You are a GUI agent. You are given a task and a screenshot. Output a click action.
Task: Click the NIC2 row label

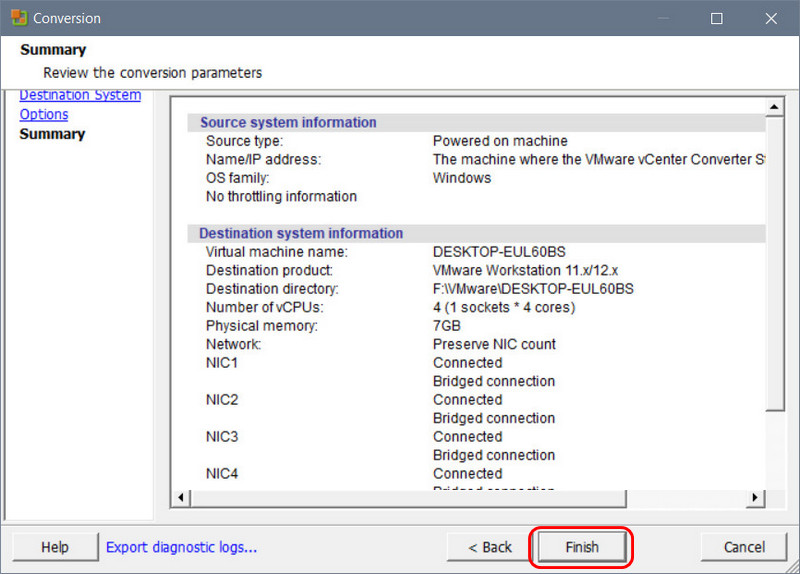point(222,400)
